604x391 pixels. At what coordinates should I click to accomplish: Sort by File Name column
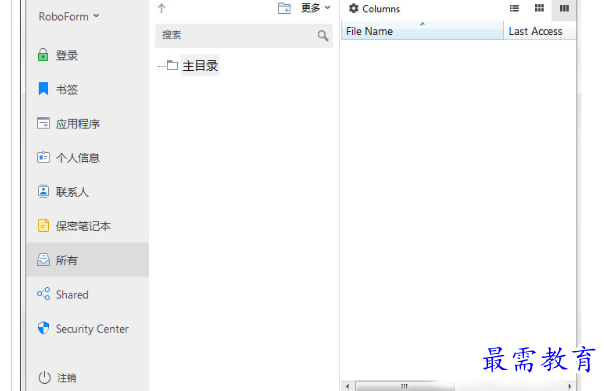tap(423, 31)
